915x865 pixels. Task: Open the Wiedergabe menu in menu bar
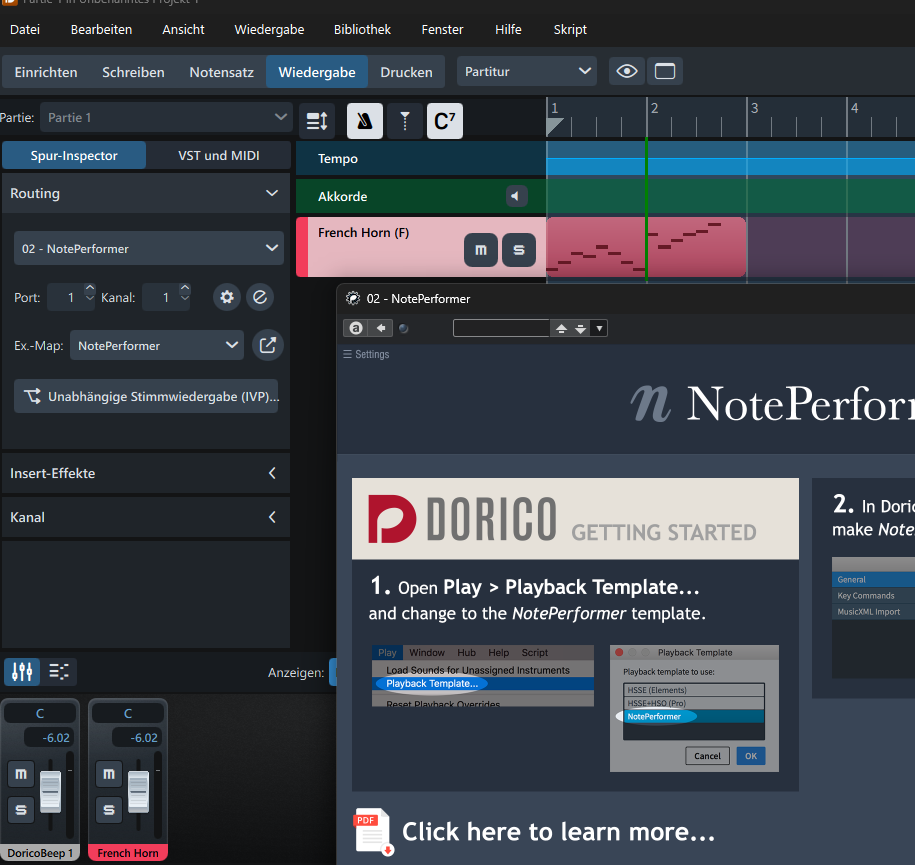point(269,30)
